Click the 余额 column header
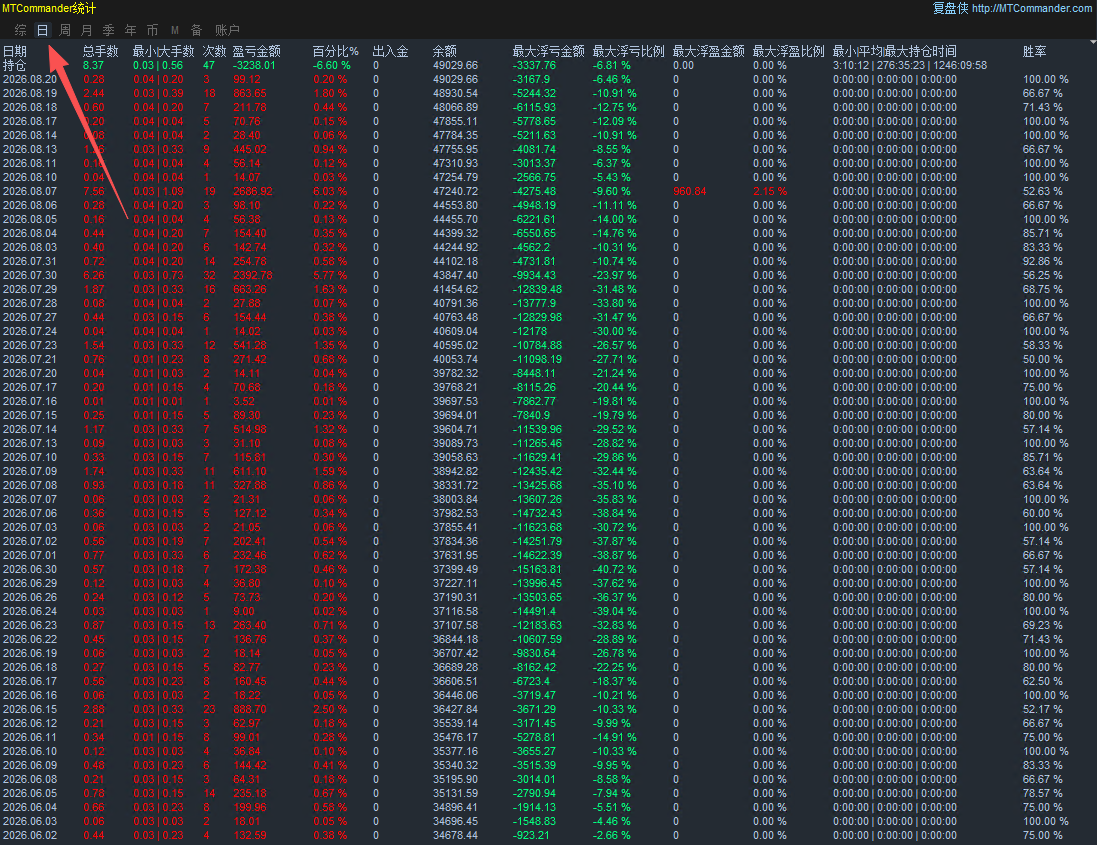Image resolution: width=1097 pixels, height=845 pixels. pyautogui.click(x=445, y=51)
